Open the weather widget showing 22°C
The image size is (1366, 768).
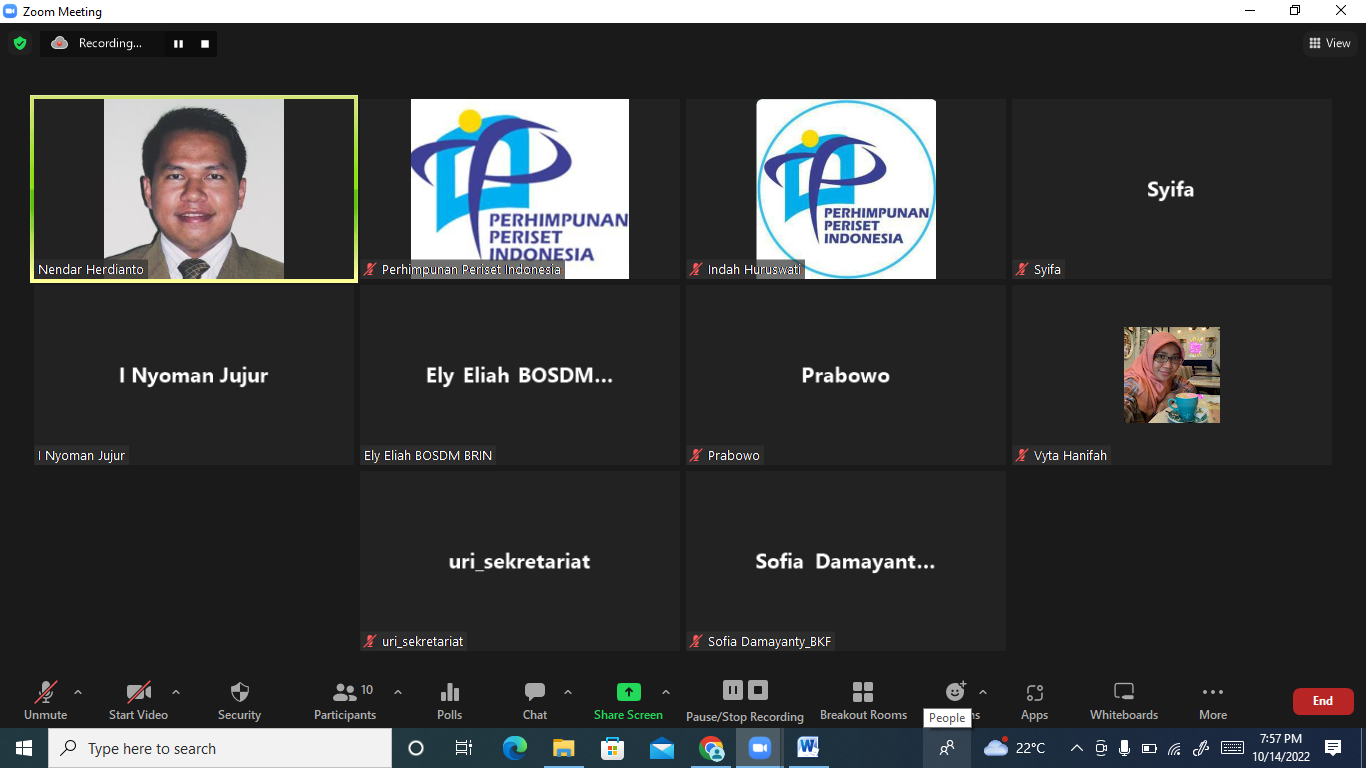tap(1015, 748)
